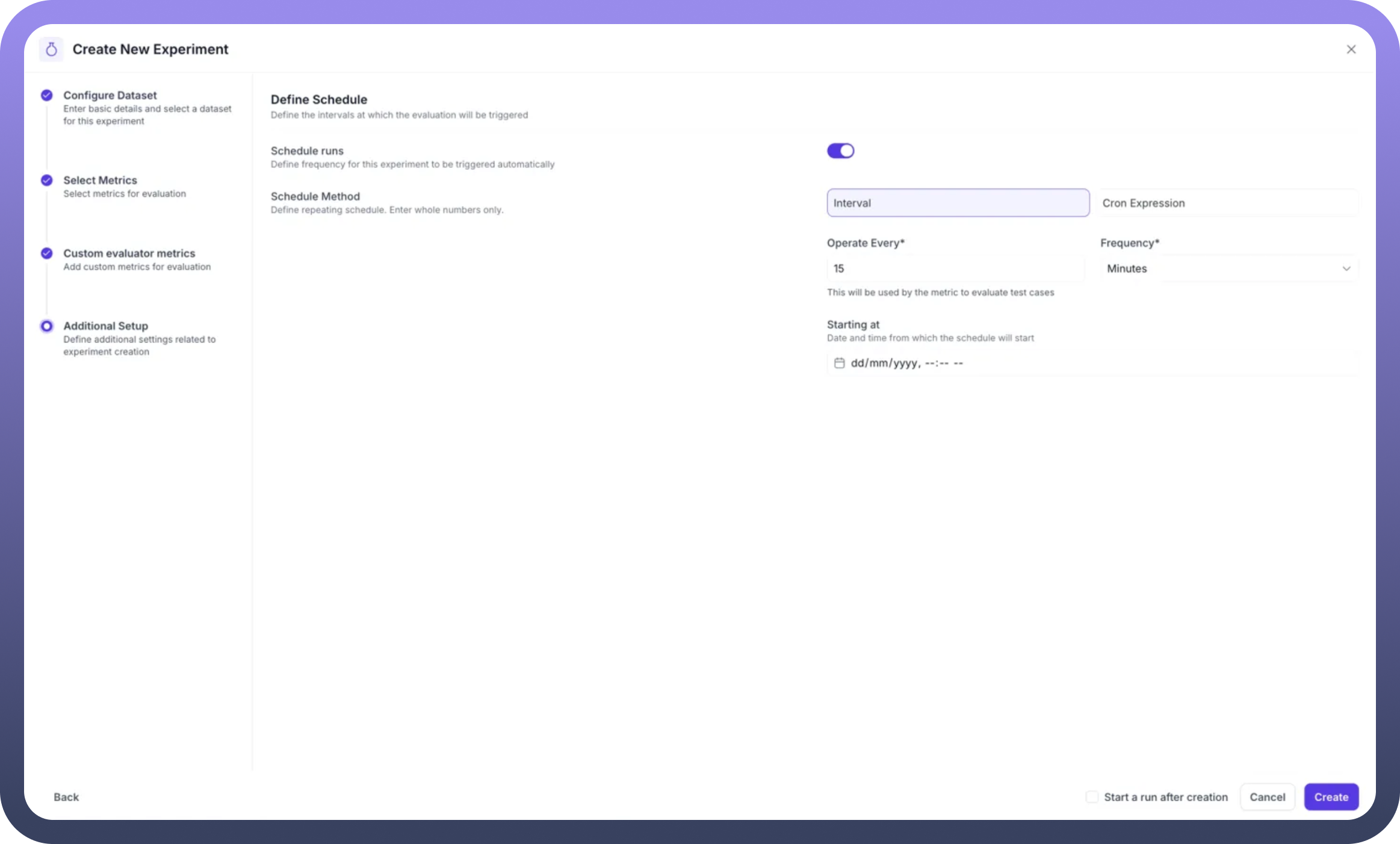Click Custom evaluator metrics checkmark icon
Screen dimensions: 1400x844
point(46,253)
